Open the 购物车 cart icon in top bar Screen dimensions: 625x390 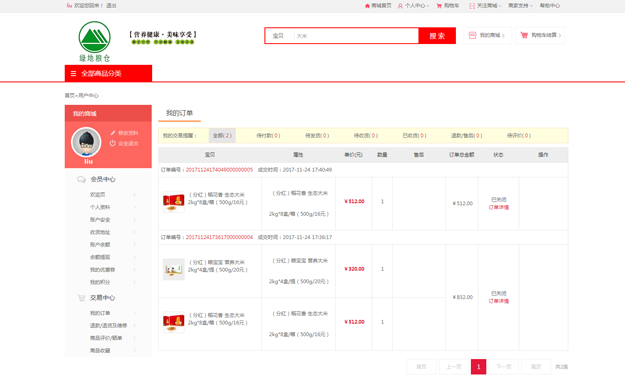439,6
